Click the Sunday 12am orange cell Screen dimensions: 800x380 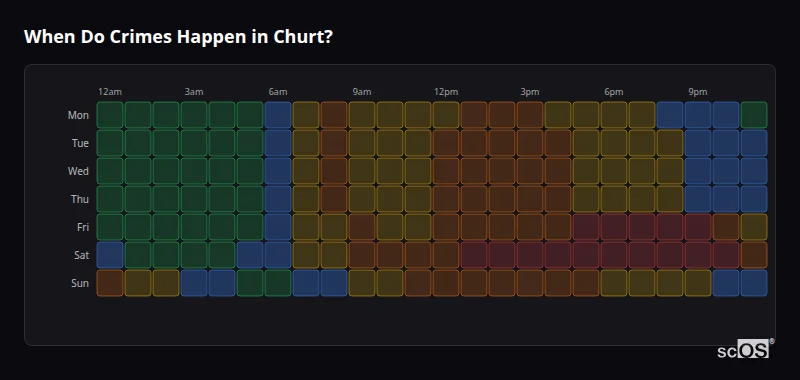[110, 283]
